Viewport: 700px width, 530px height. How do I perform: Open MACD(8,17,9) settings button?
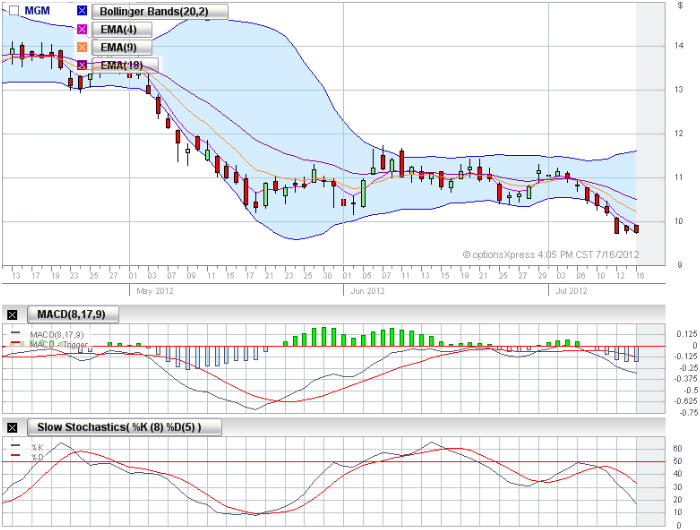tap(73, 314)
